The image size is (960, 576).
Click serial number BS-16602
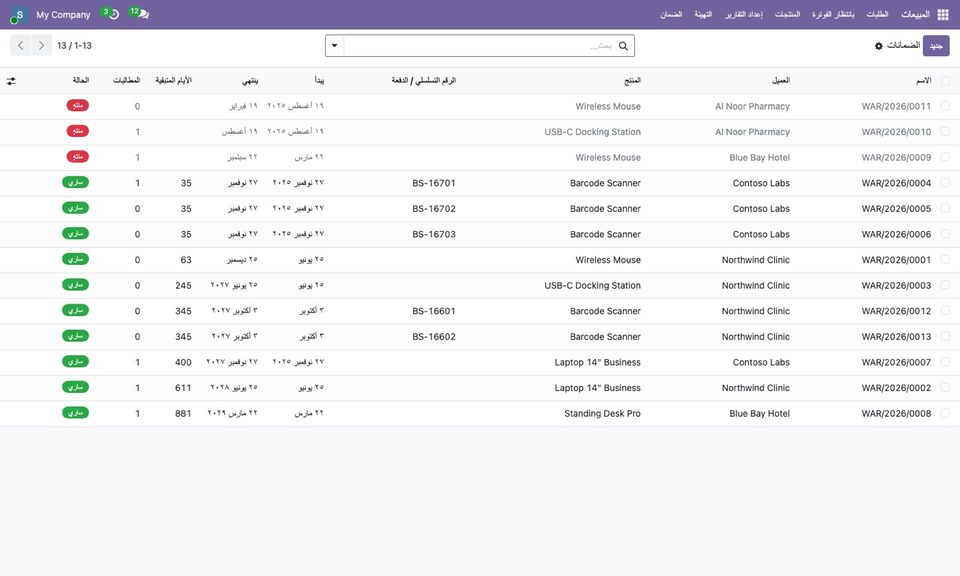point(434,337)
